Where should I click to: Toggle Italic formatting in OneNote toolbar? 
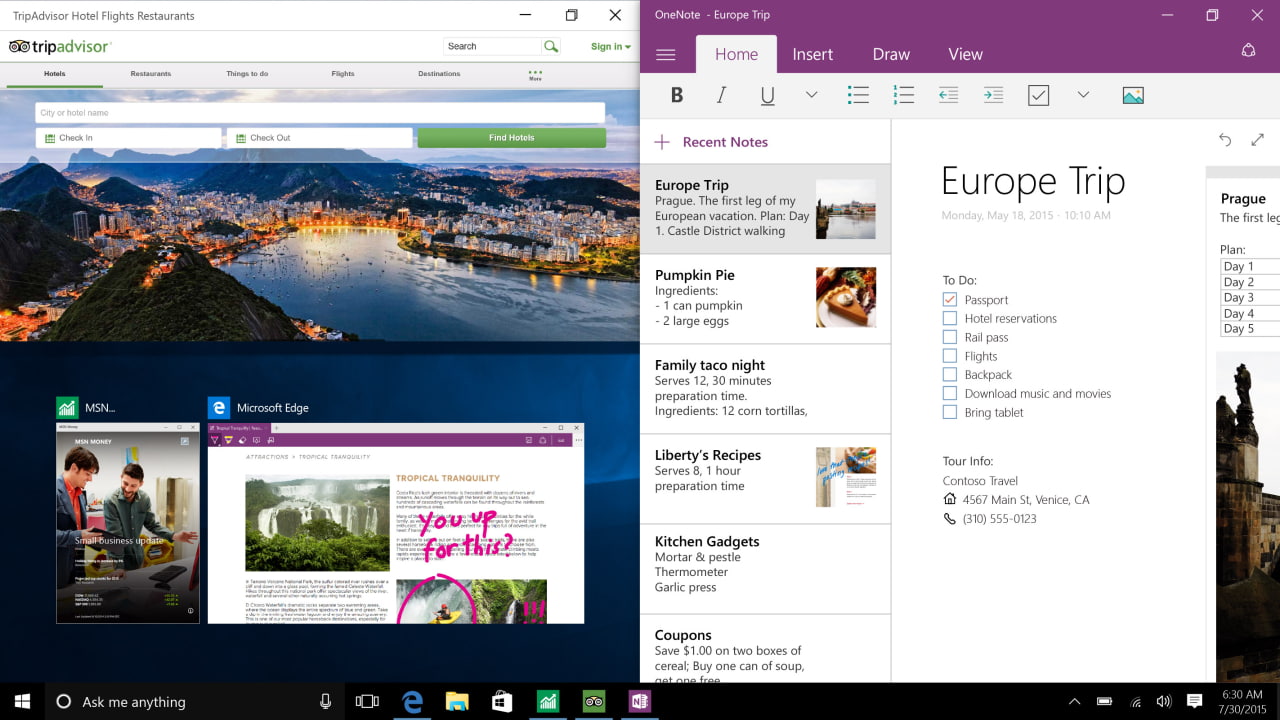coord(721,95)
